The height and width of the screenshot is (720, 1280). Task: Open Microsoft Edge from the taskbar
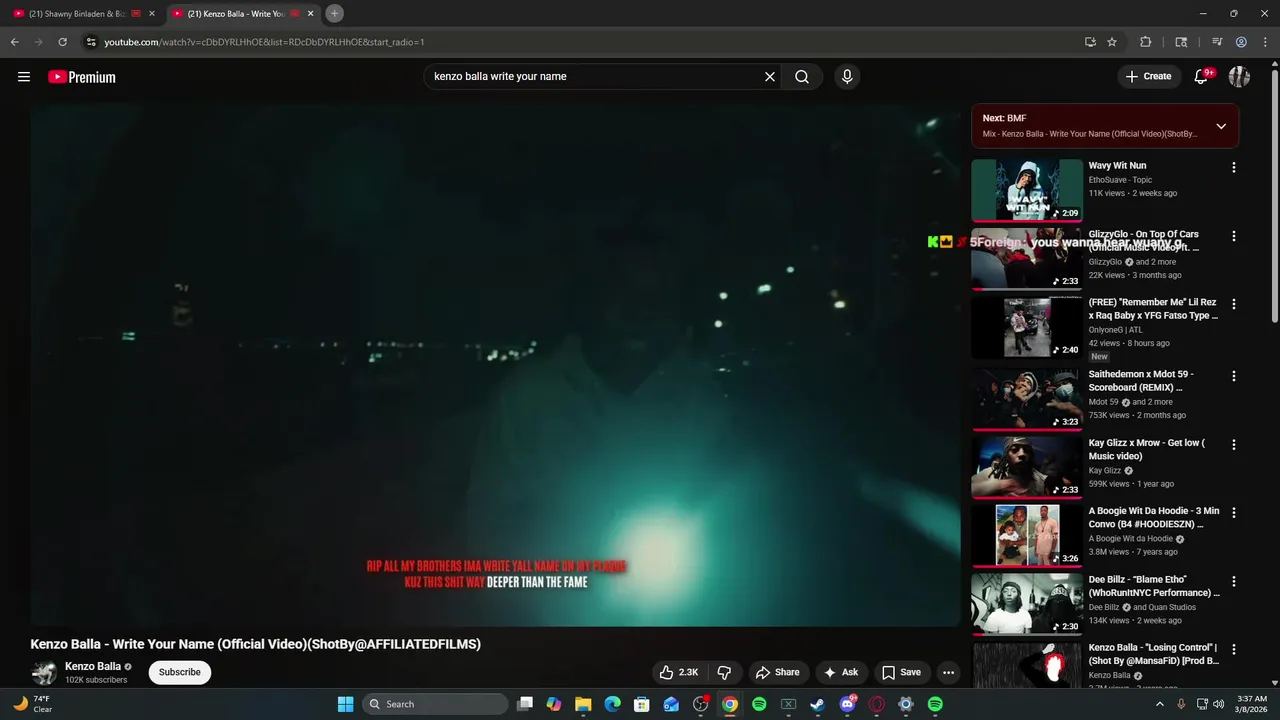pos(612,704)
